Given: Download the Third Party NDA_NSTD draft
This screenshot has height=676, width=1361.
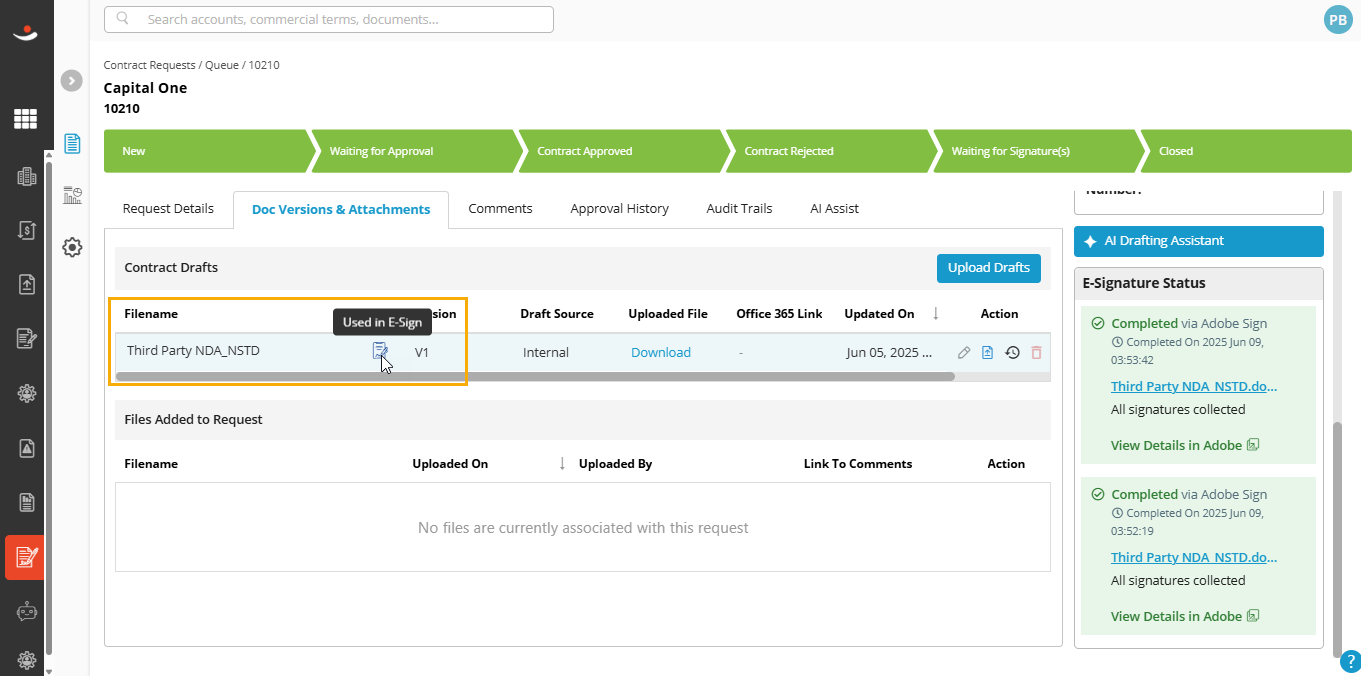Looking at the screenshot, I should pyautogui.click(x=661, y=352).
